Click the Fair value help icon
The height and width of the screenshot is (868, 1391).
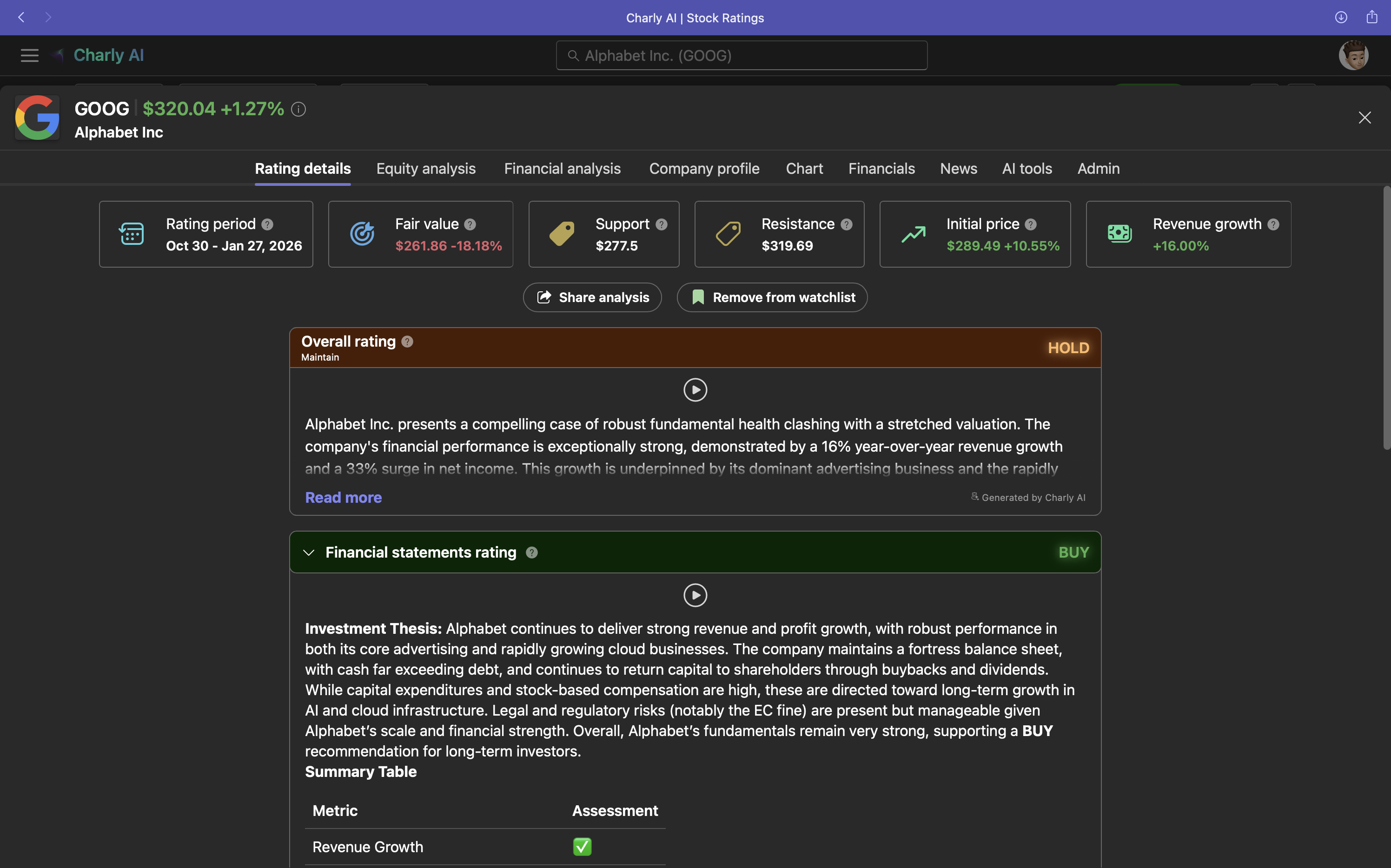pos(471,224)
